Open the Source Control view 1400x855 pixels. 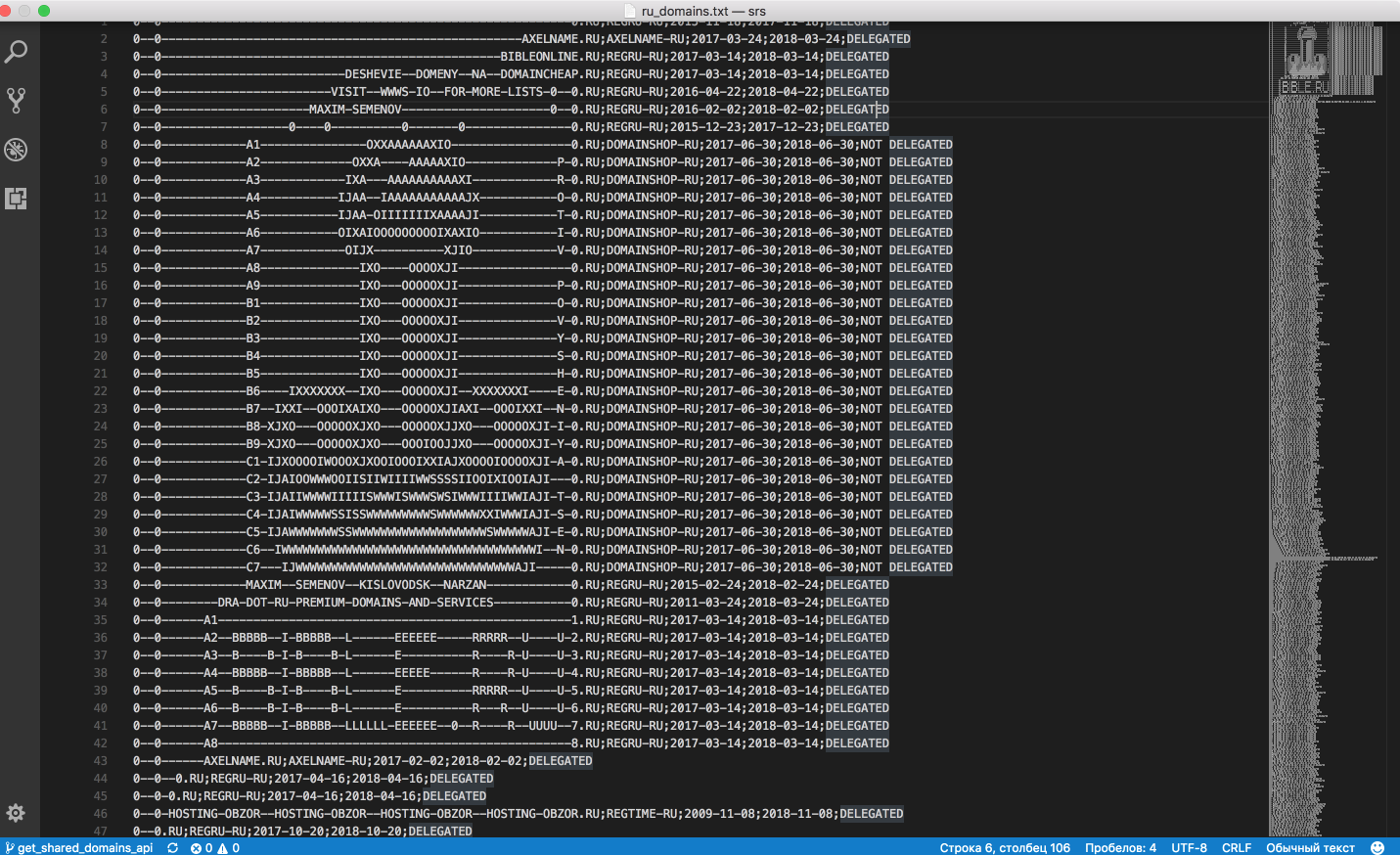coord(16,100)
